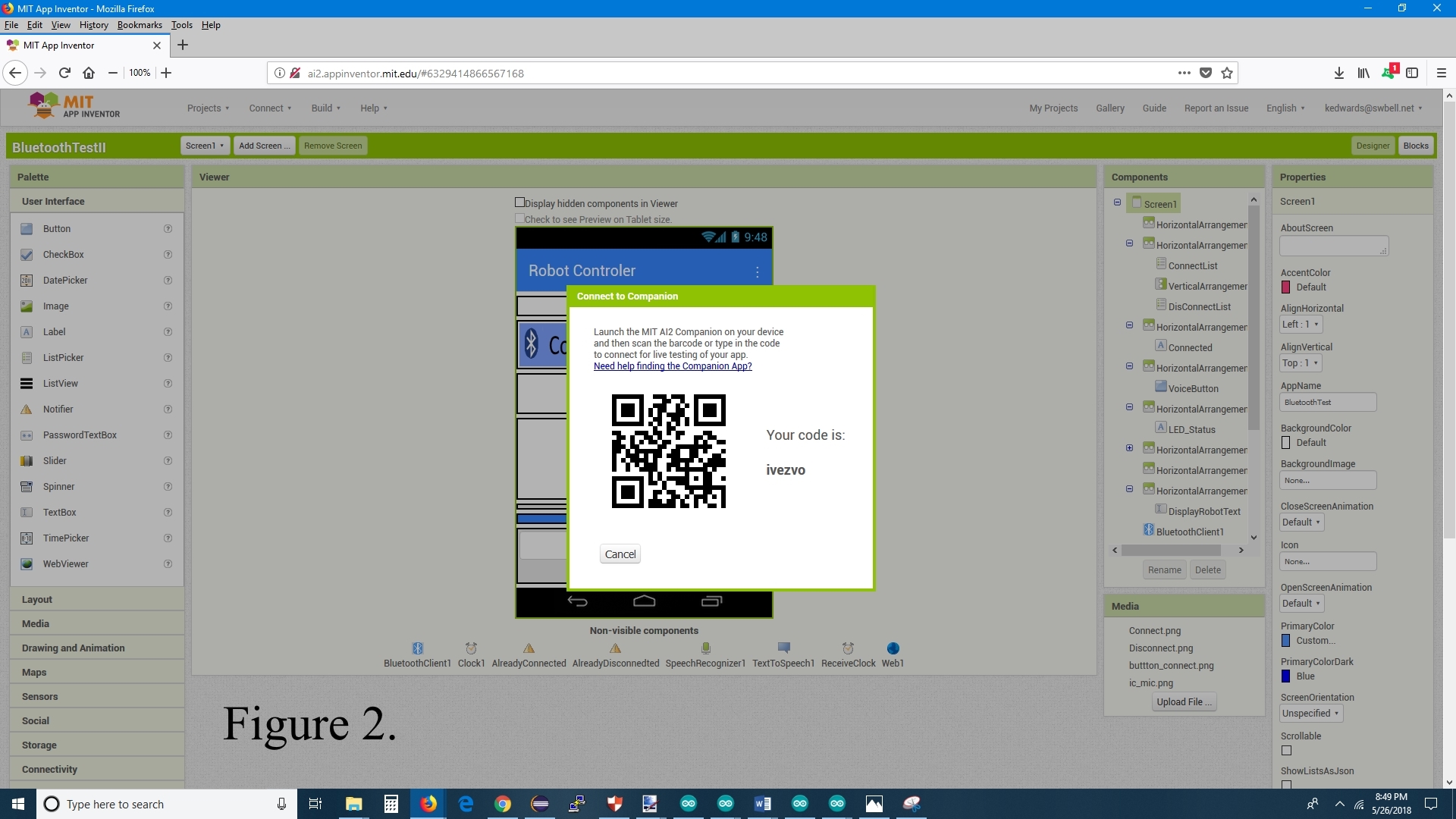Click the Add Screen button
The image size is (1456, 819).
[x=264, y=146]
